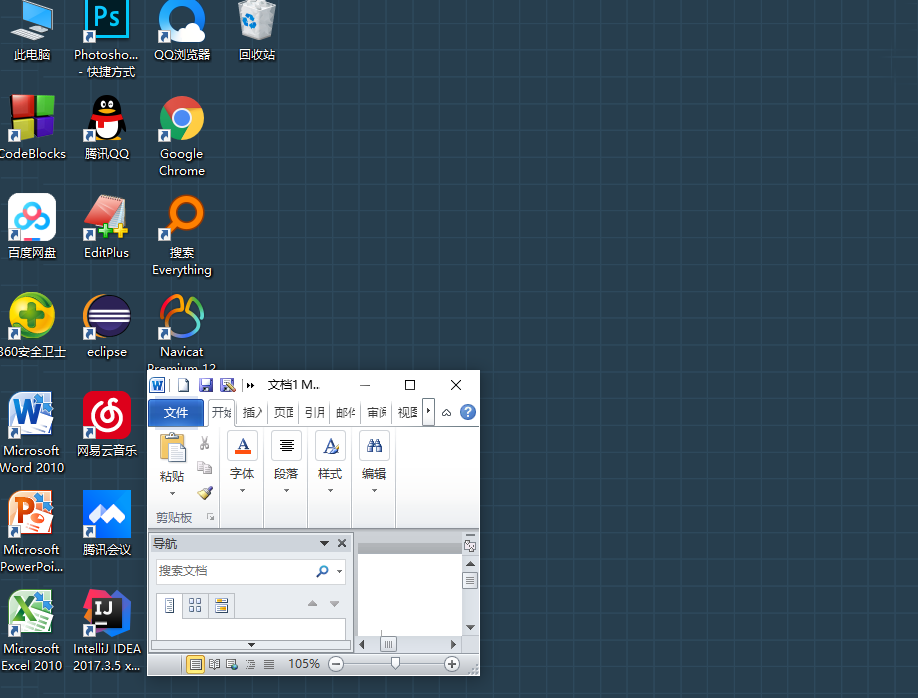The height and width of the screenshot is (698, 918).
Task: Select the pages thumbnail browse tab in navigation pane
Action: [x=196, y=605]
